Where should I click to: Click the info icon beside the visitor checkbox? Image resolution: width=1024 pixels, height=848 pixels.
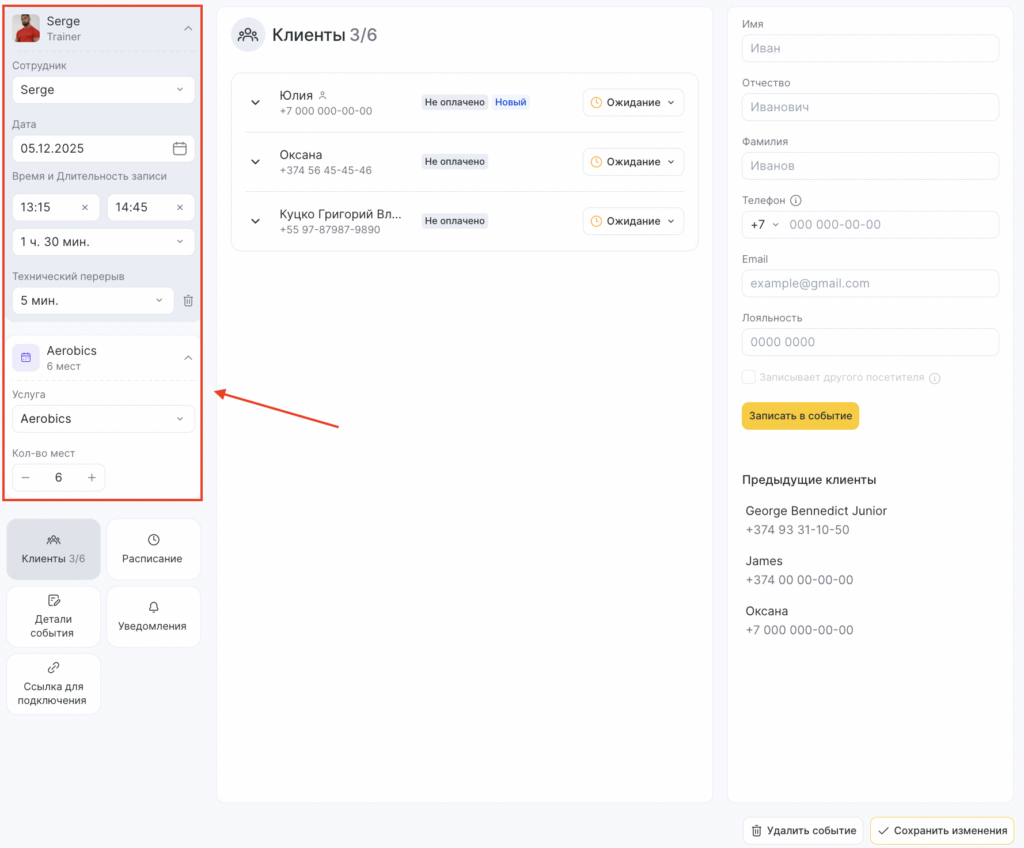pos(934,378)
